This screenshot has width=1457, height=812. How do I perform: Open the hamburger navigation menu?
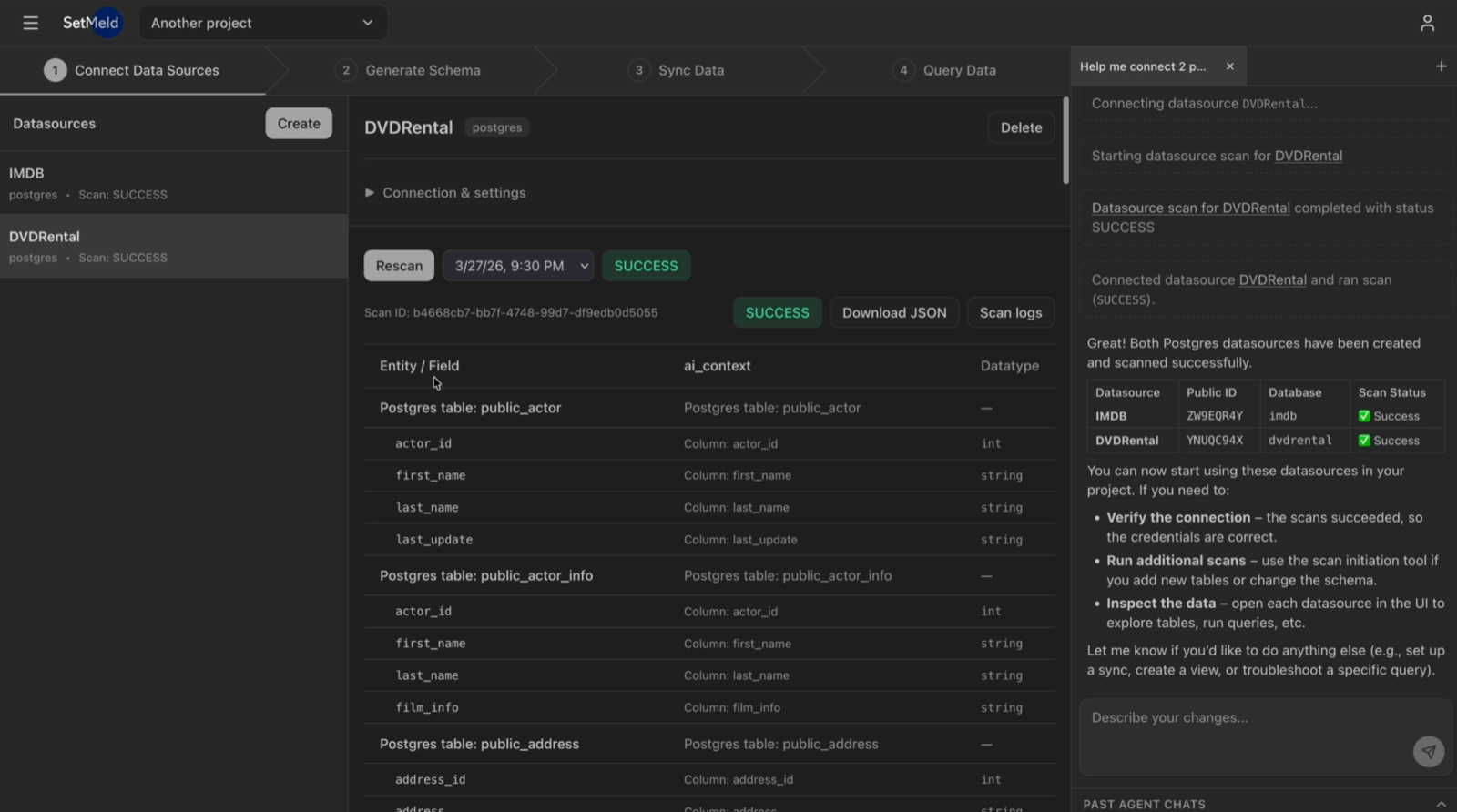[30, 23]
